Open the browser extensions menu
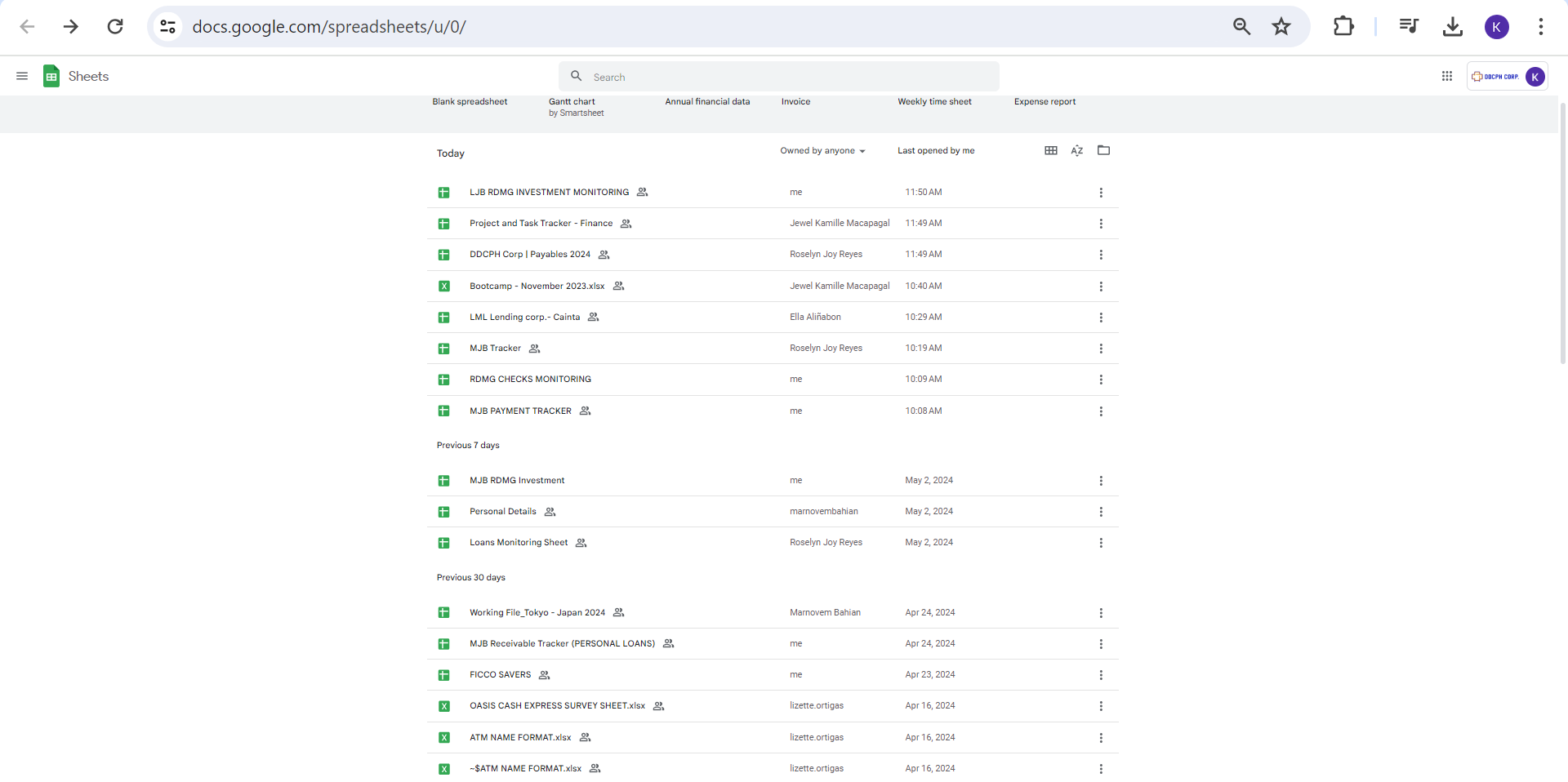This screenshot has height=782, width=1568. pyautogui.click(x=1343, y=27)
